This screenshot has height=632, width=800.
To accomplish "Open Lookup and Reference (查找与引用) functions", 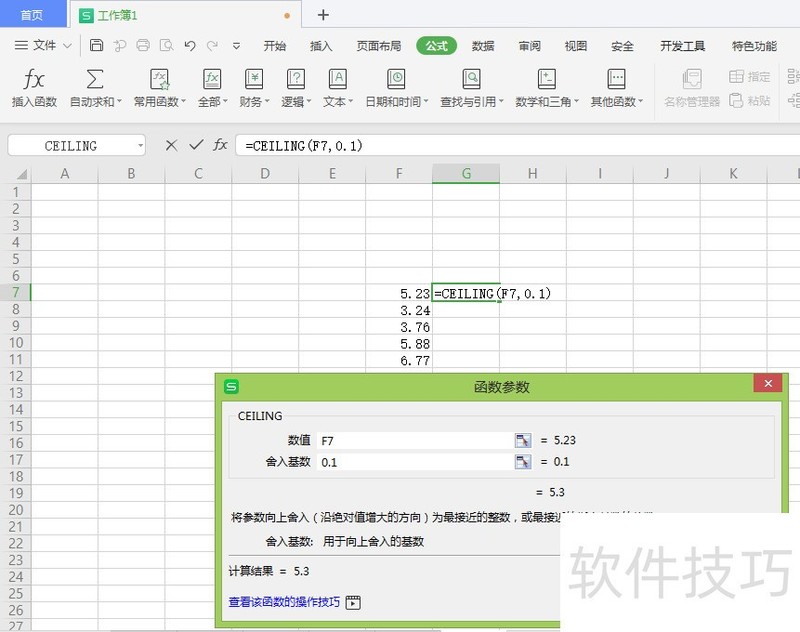I will tap(471, 80).
